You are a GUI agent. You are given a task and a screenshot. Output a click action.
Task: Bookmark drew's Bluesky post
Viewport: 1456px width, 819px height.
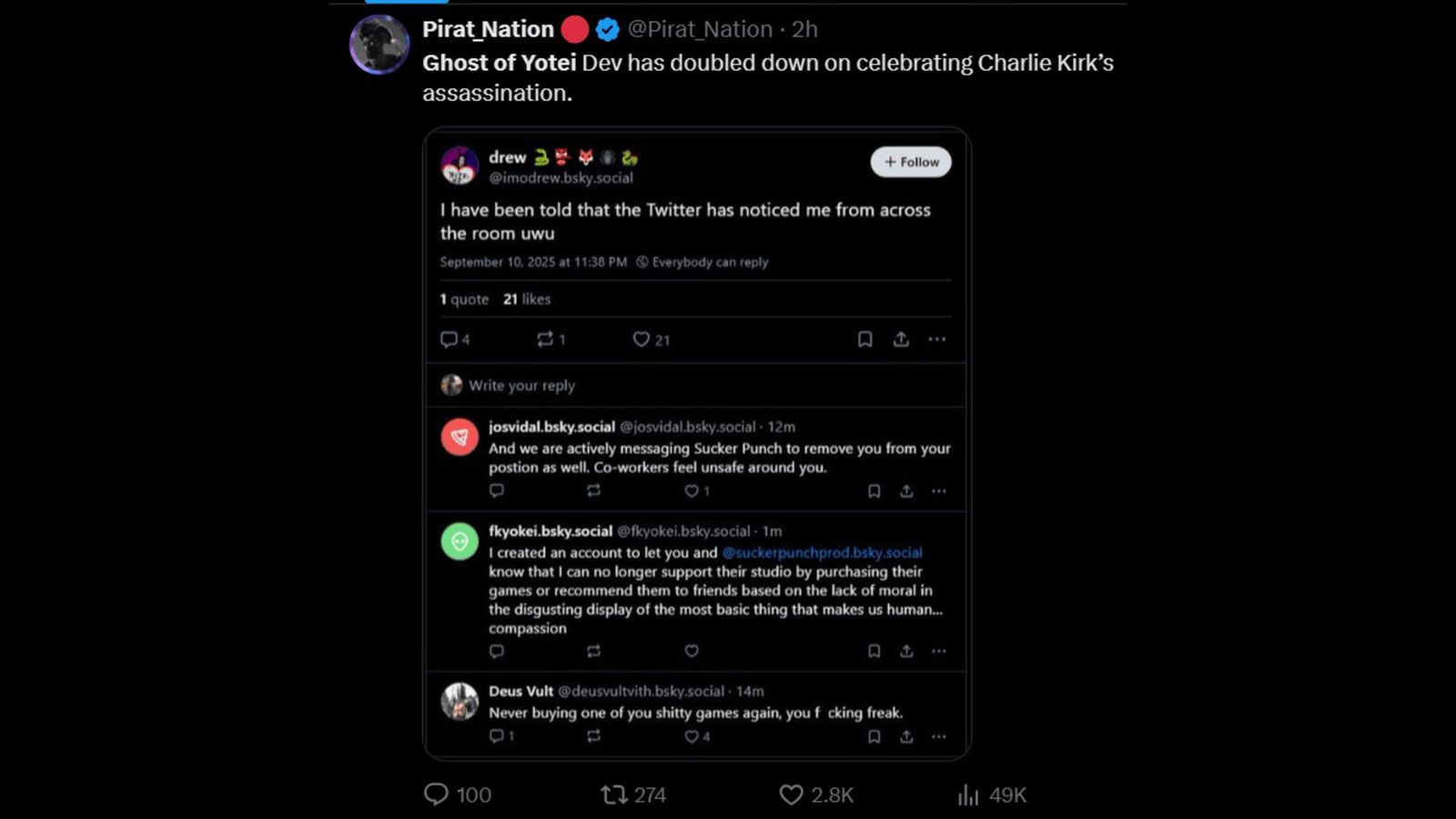pyautogui.click(x=864, y=339)
